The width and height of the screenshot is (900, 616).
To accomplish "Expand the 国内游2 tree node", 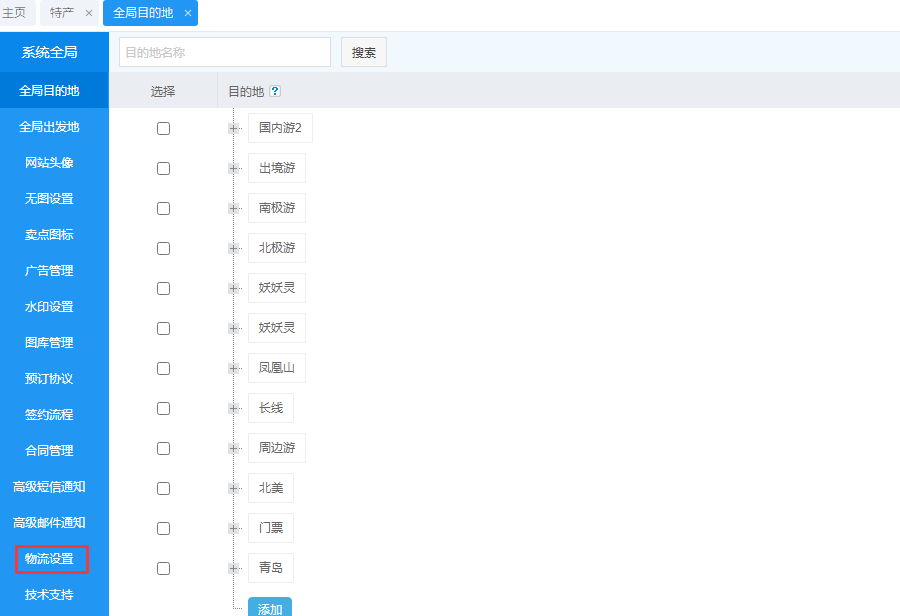I will point(233,128).
